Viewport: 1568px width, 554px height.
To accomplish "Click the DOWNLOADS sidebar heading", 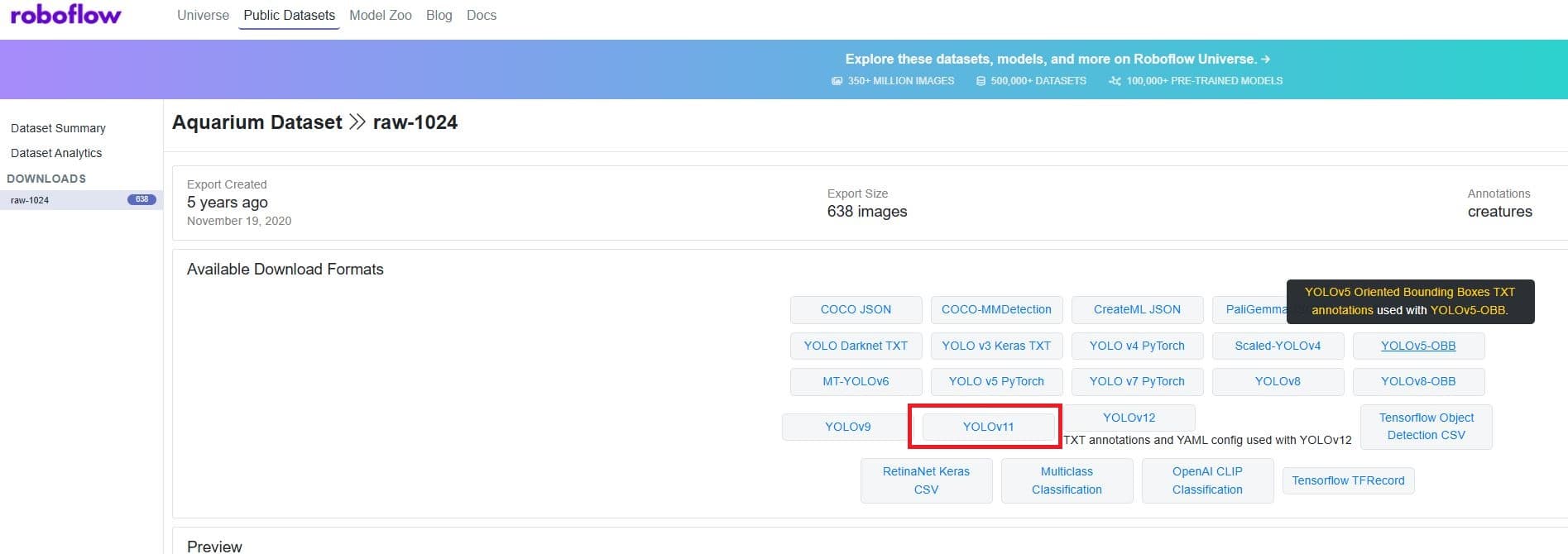I will [46, 179].
